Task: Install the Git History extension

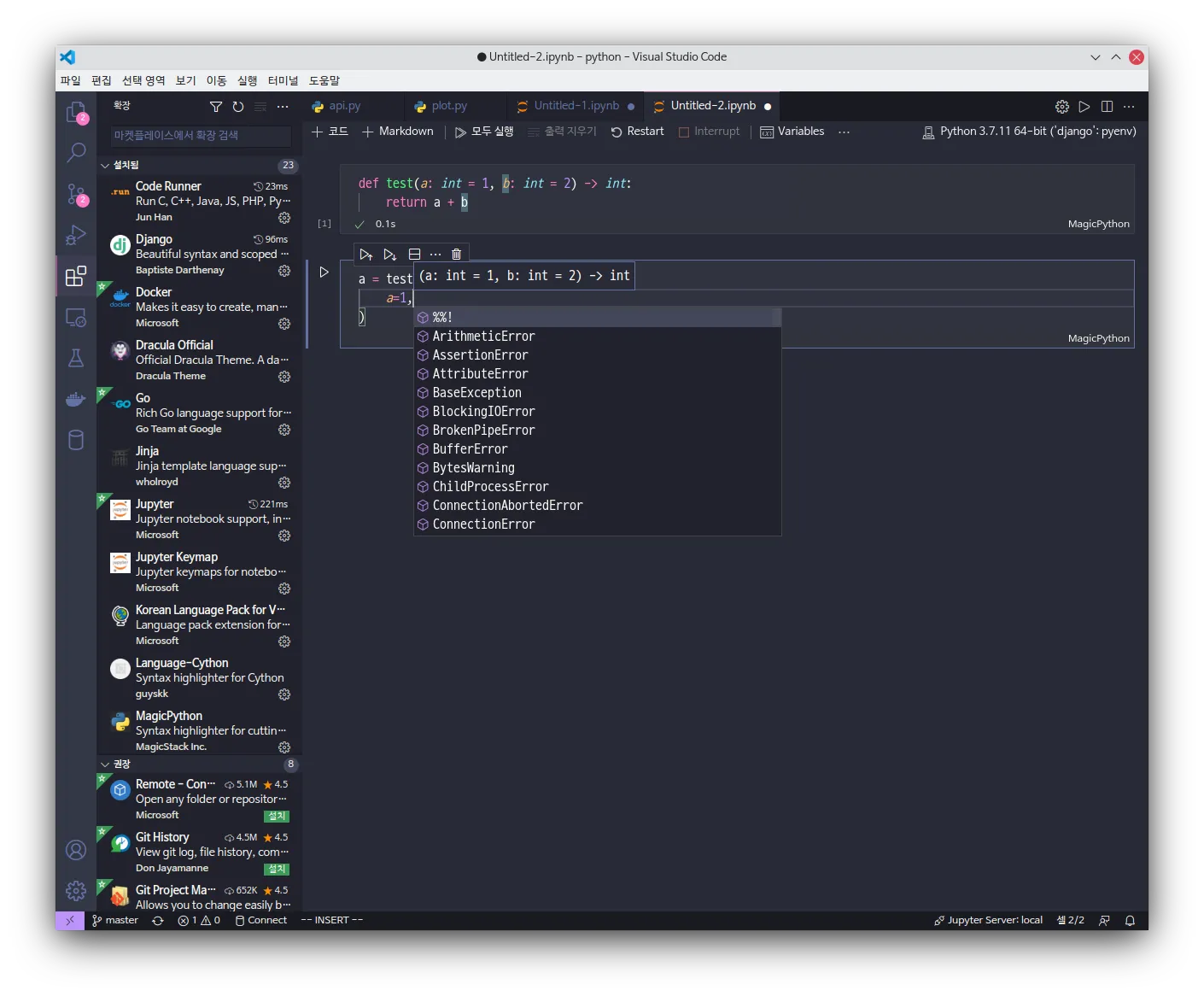Action: tap(277, 870)
